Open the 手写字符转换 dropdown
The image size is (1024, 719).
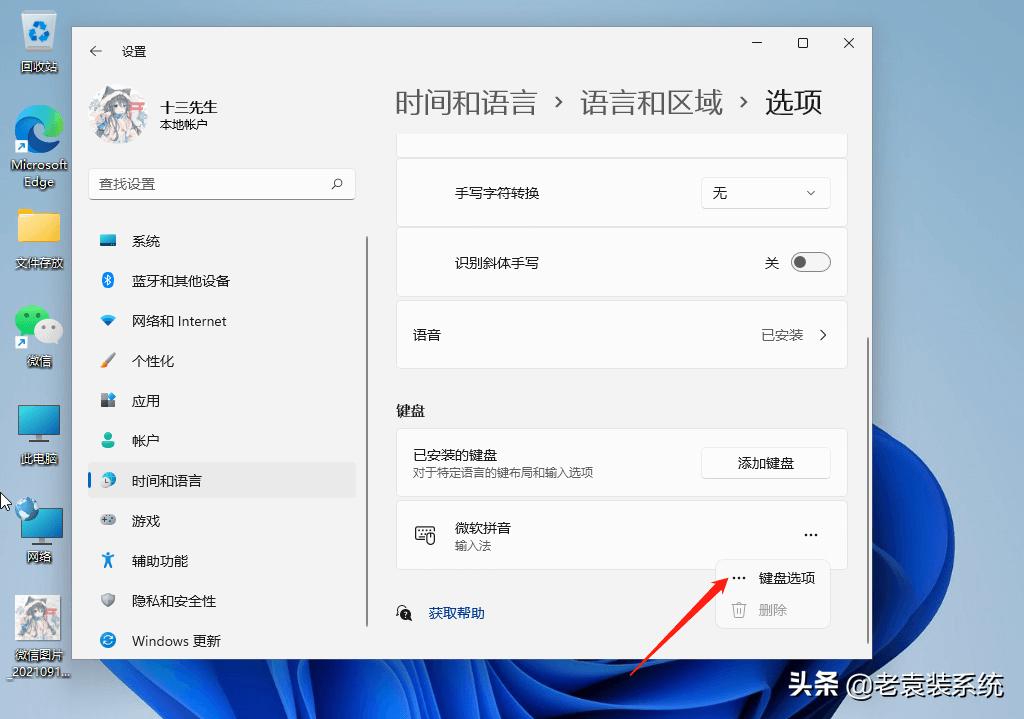(x=765, y=192)
